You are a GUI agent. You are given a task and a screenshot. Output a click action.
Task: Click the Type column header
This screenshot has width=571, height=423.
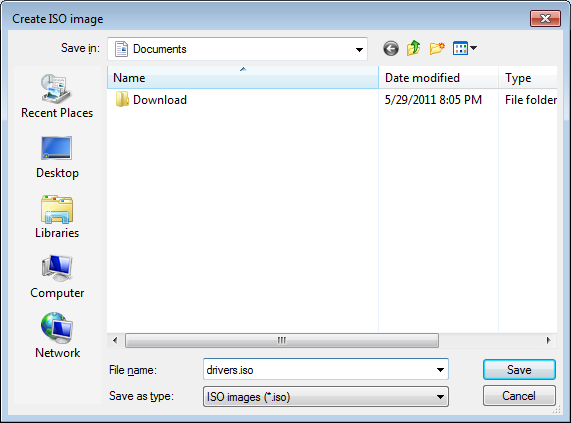click(x=528, y=78)
